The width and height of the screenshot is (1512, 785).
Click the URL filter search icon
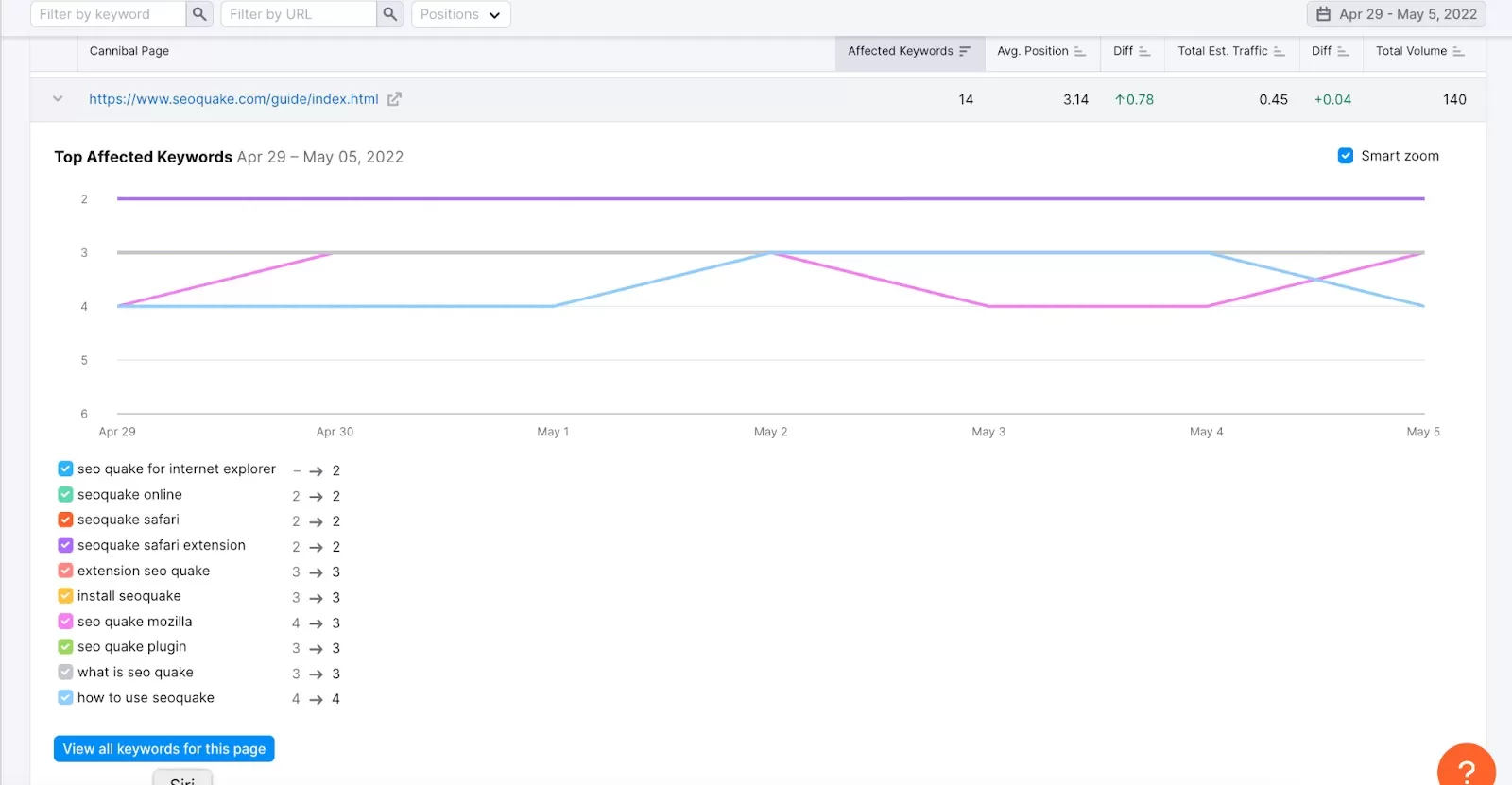point(390,14)
